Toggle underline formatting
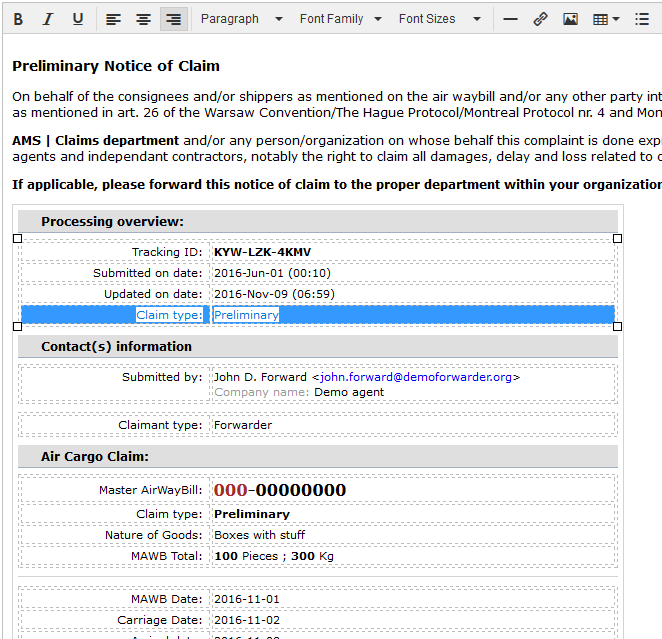This screenshot has height=639, width=662. point(78,19)
